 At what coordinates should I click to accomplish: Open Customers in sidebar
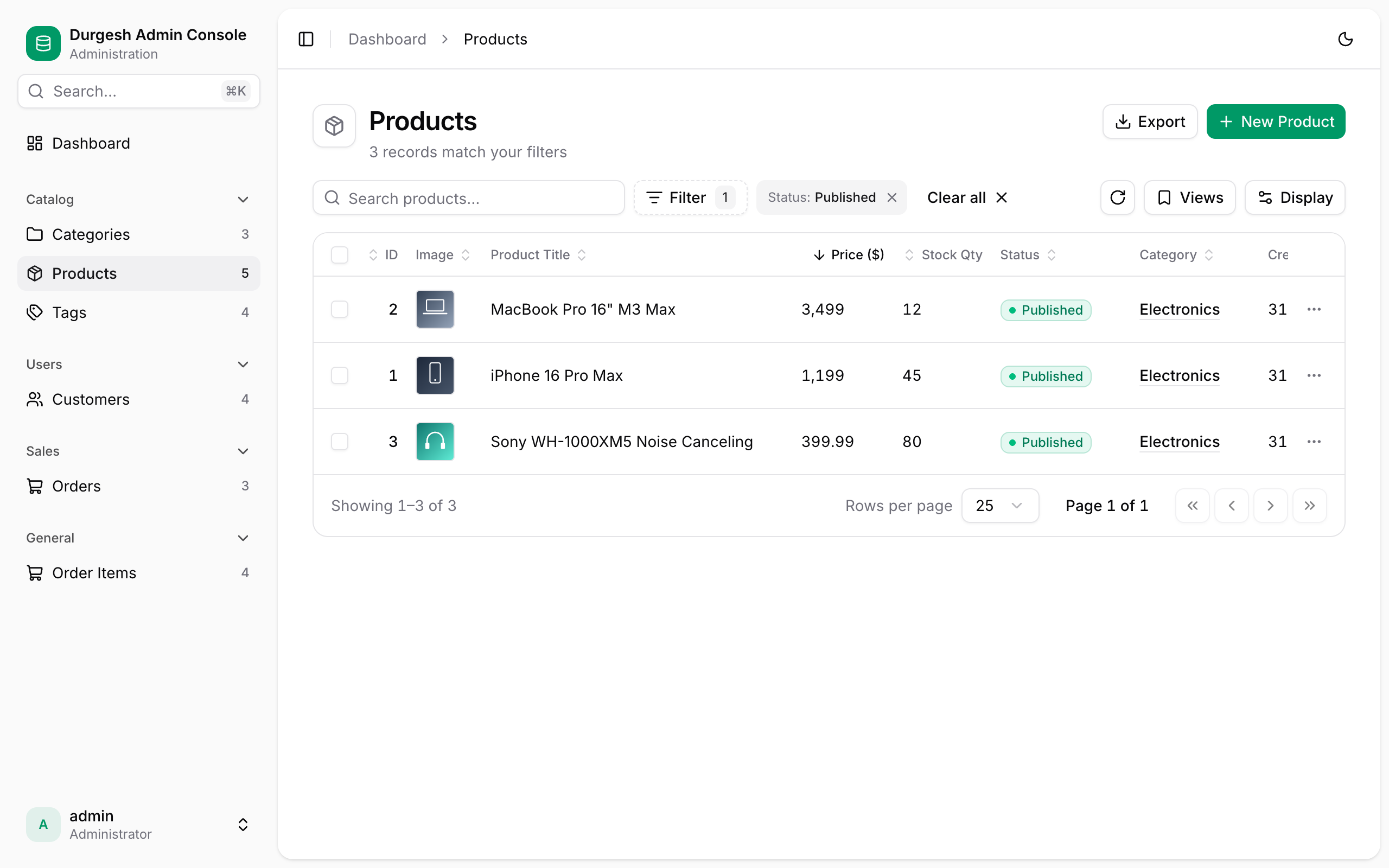[138, 399]
